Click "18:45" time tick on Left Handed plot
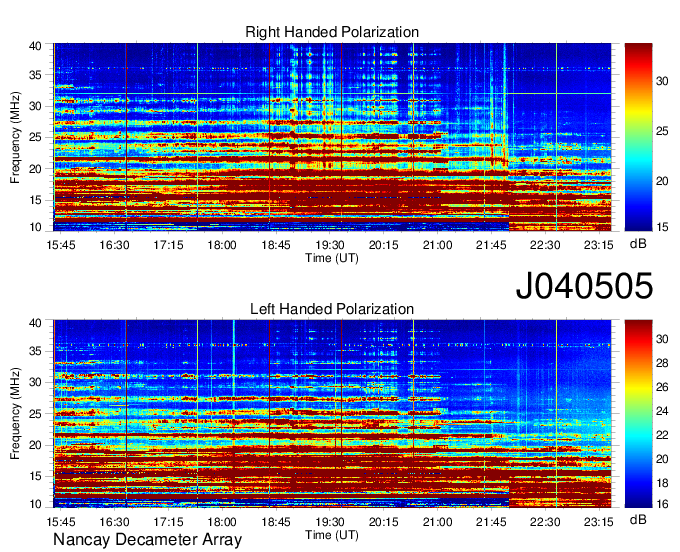680x552 pixels. click(x=276, y=522)
